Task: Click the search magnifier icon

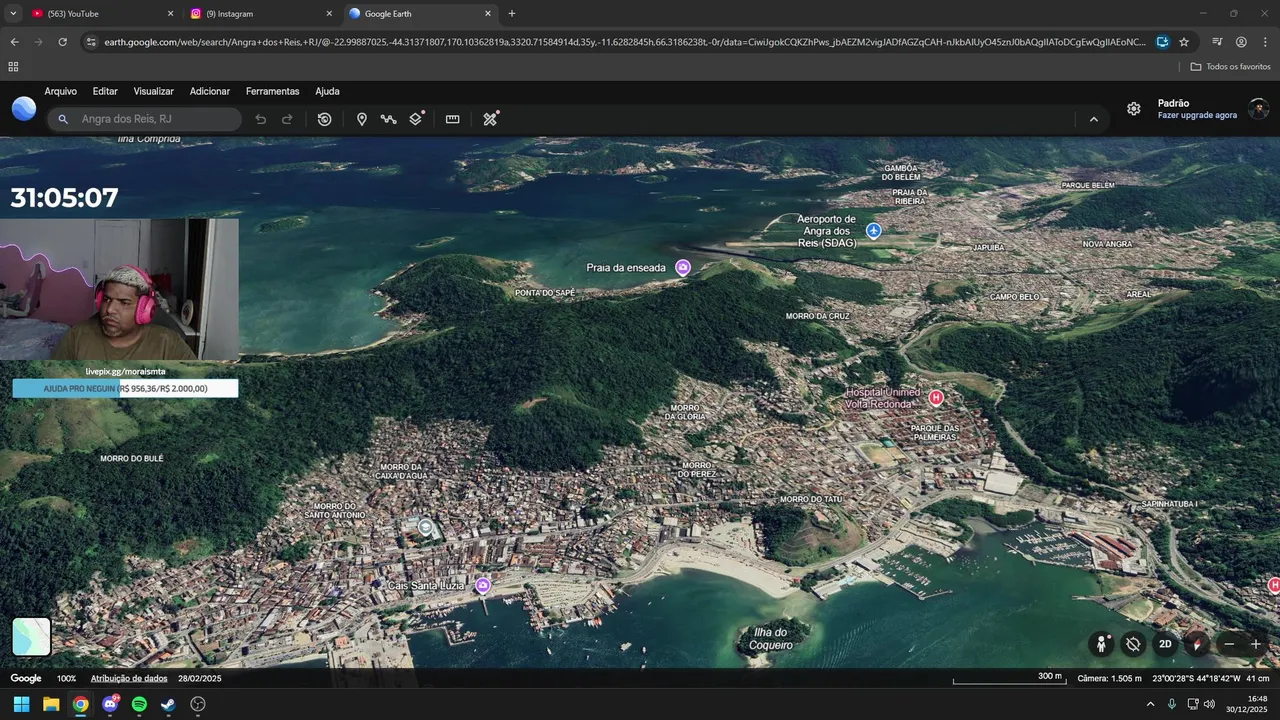Action: [x=63, y=119]
